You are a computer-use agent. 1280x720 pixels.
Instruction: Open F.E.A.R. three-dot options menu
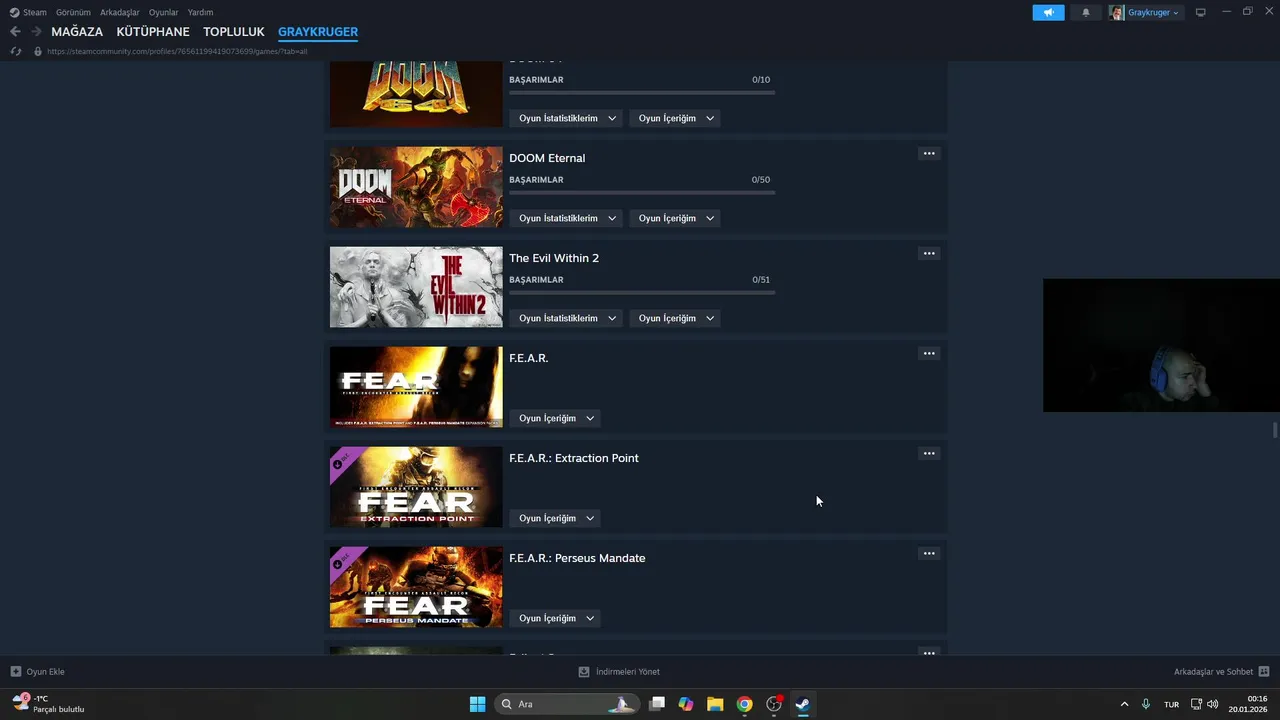coord(929,353)
